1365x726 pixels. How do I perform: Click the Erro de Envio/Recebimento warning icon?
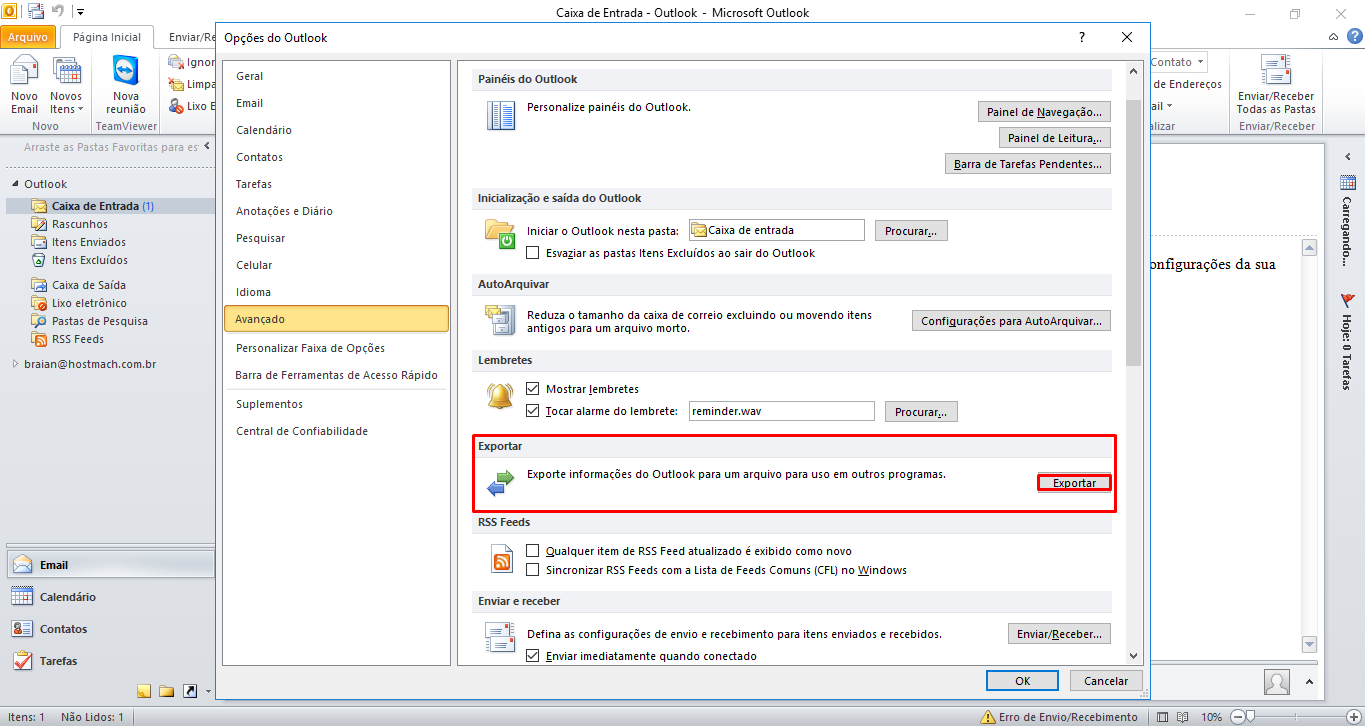(x=988, y=717)
